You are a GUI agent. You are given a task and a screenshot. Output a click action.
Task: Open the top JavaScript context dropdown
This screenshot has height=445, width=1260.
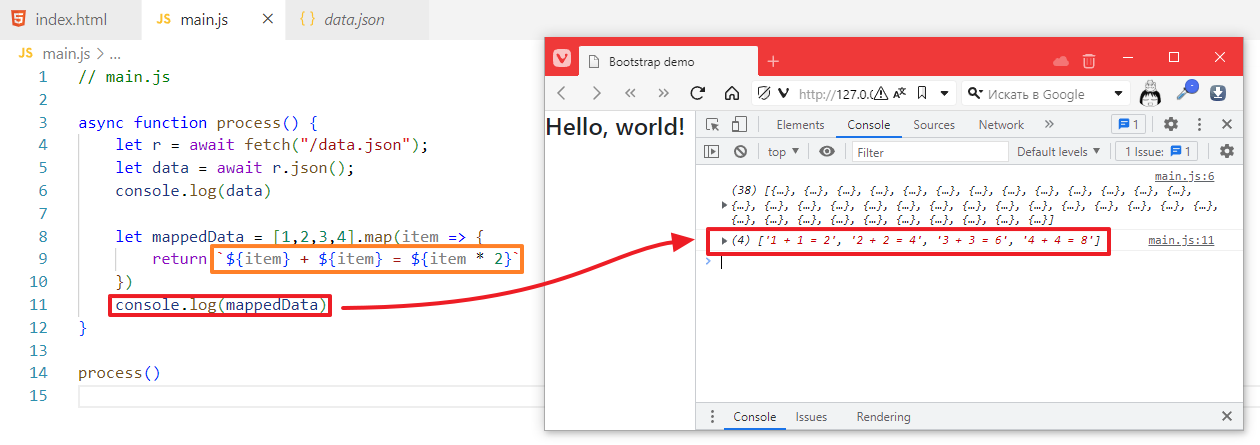coord(783,152)
